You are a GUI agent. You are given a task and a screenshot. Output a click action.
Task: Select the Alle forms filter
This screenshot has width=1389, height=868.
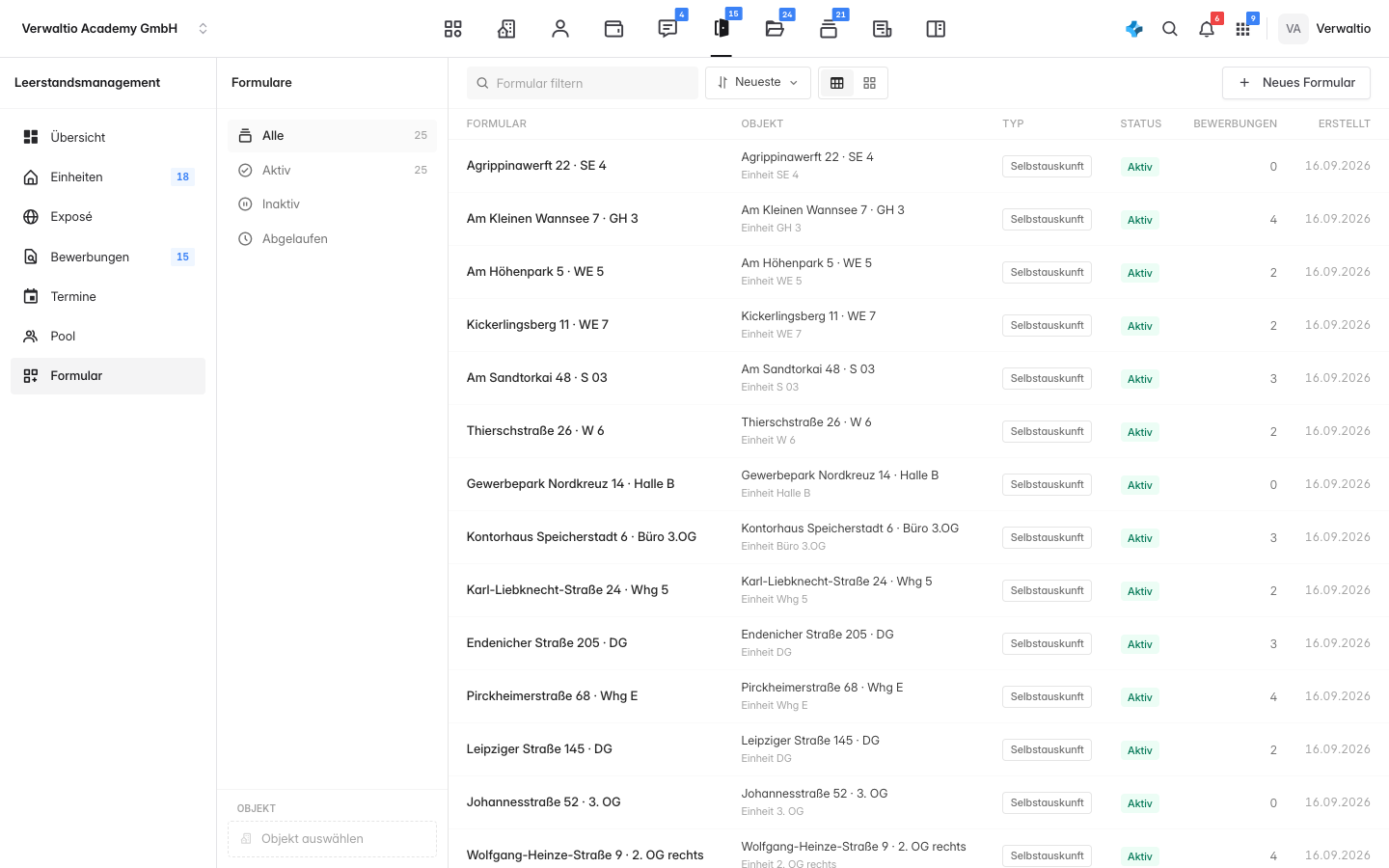point(332,136)
